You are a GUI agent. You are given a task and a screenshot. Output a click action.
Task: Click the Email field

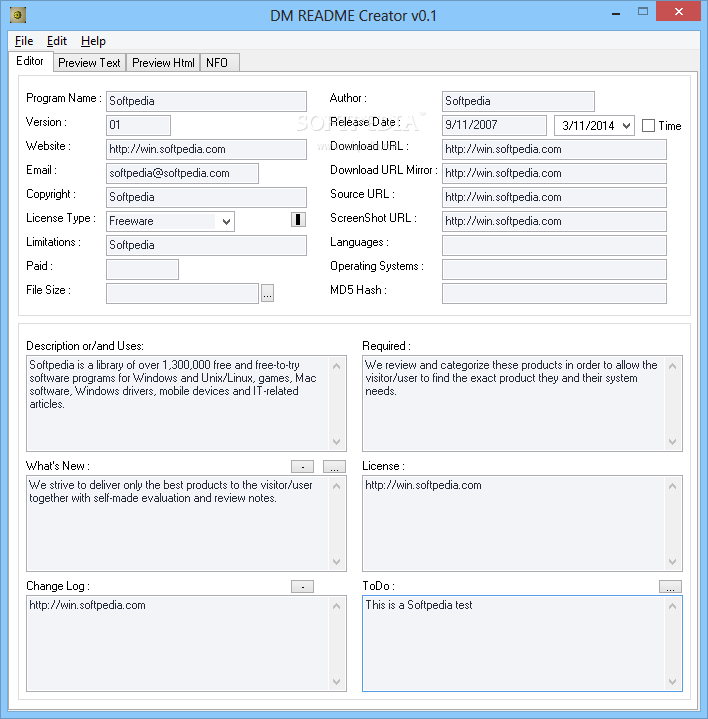coord(183,173)
